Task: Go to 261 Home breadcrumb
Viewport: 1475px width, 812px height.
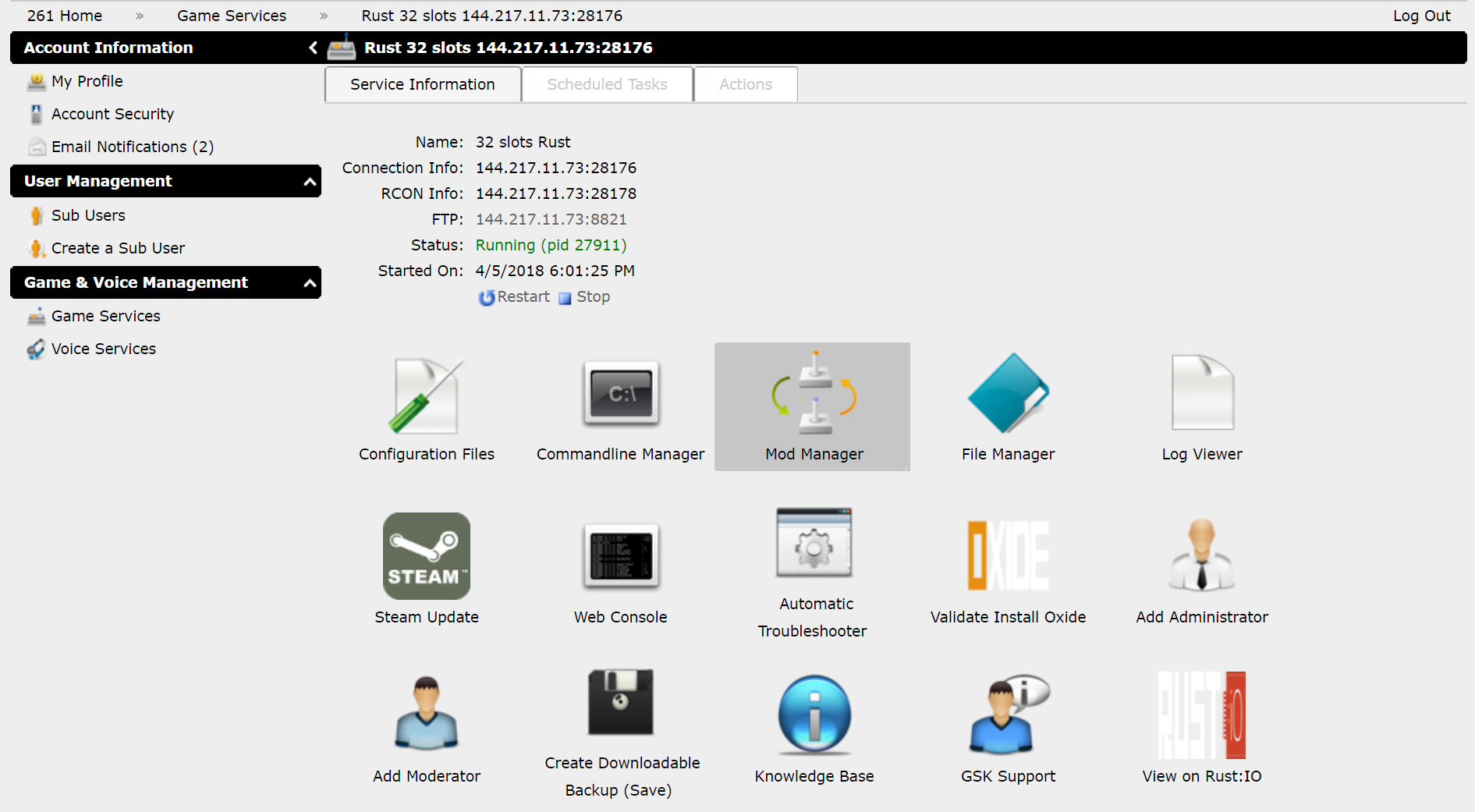Action: point(65,16)
